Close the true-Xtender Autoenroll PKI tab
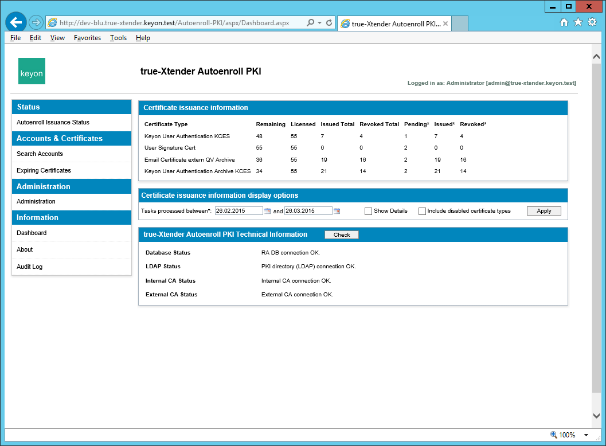The height and width of the screenshot is (446, 606). coord(446,24)
